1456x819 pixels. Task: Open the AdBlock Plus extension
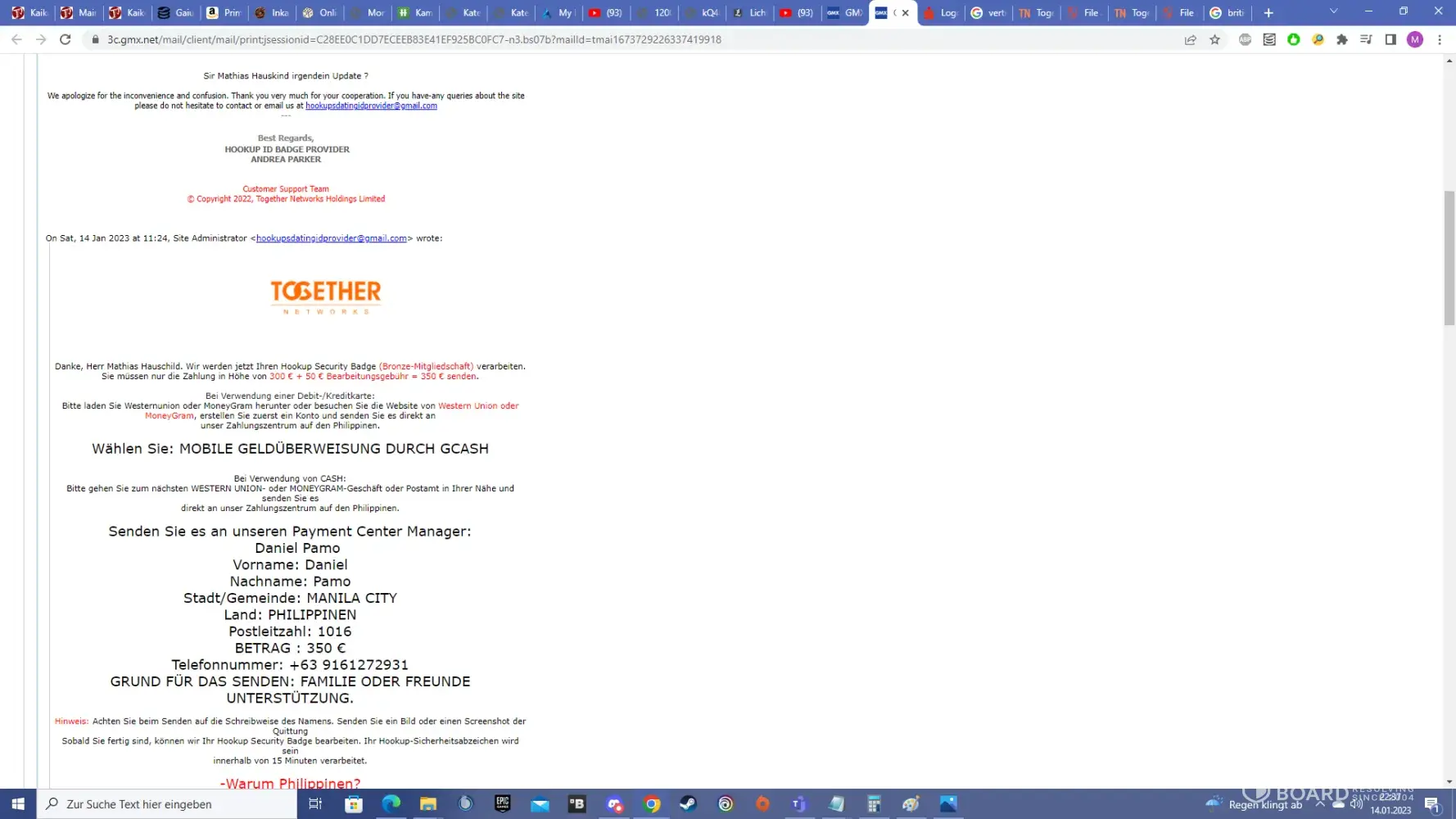pos(1245,39)
